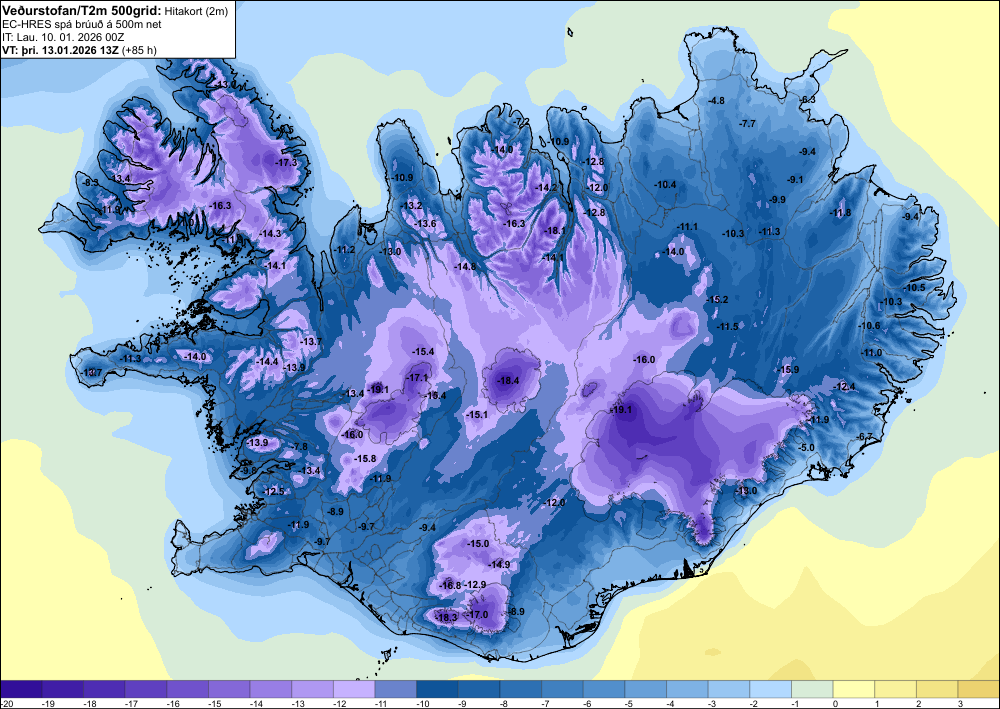Pick the legend swatch labeled -17

pyautogui.click(x=145, y=690)
